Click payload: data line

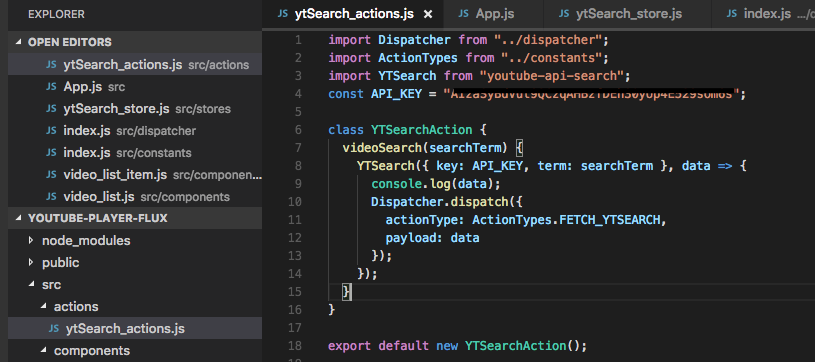coord(432,238)
